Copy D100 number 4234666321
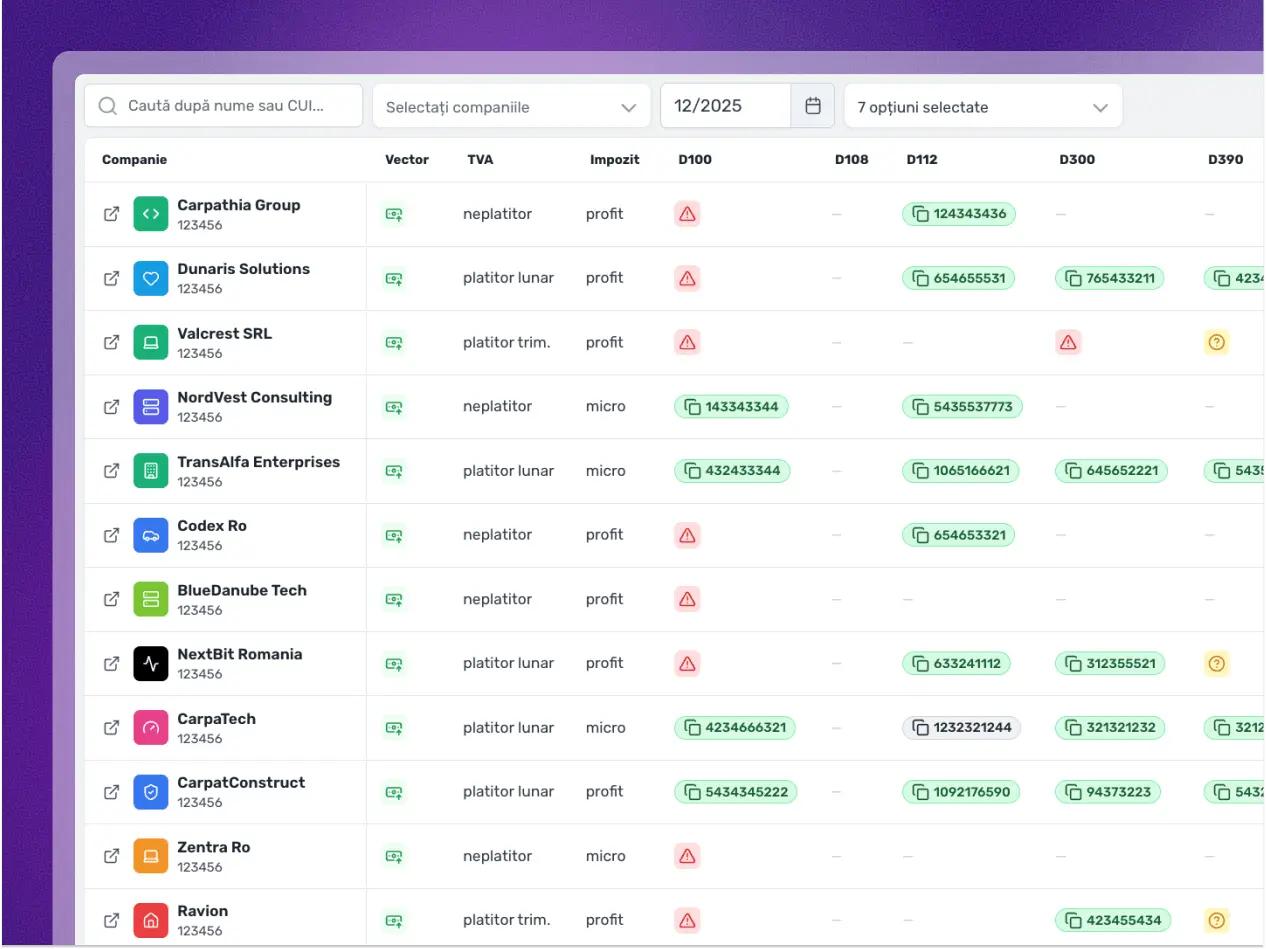The height and width of the screenshot is (949, 1266). coord(735,728)
